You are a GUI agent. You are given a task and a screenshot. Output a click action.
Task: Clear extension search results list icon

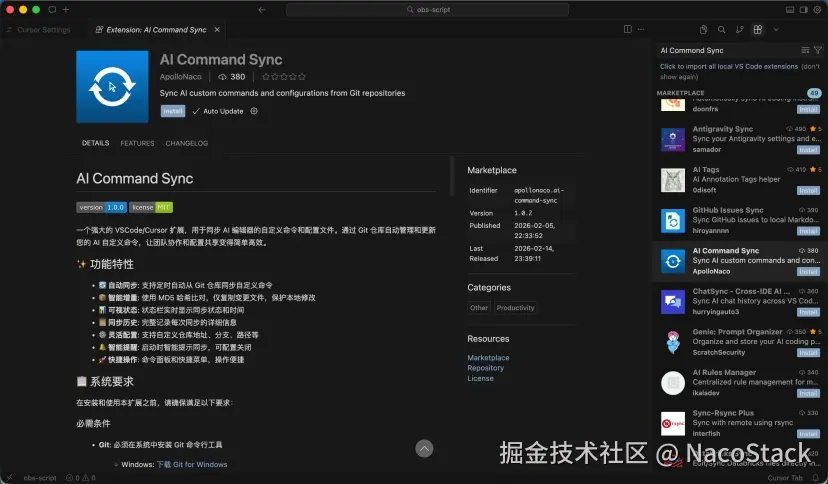(x=805, y=50)
